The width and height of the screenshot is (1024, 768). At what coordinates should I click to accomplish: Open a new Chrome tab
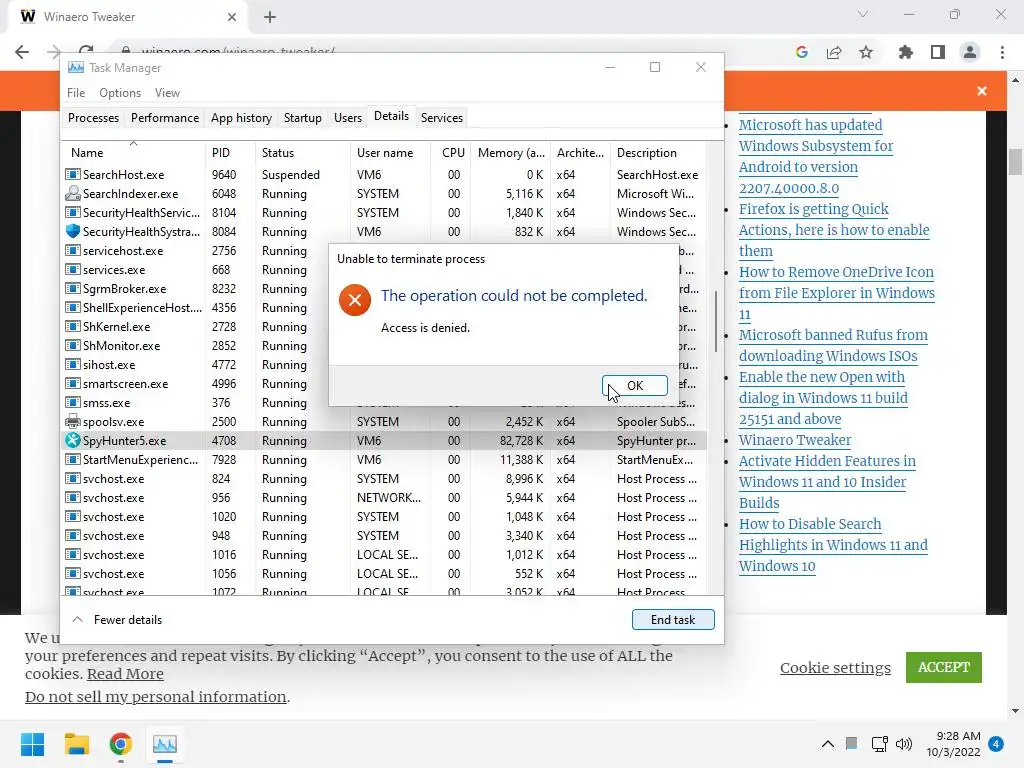pos(270,17)
